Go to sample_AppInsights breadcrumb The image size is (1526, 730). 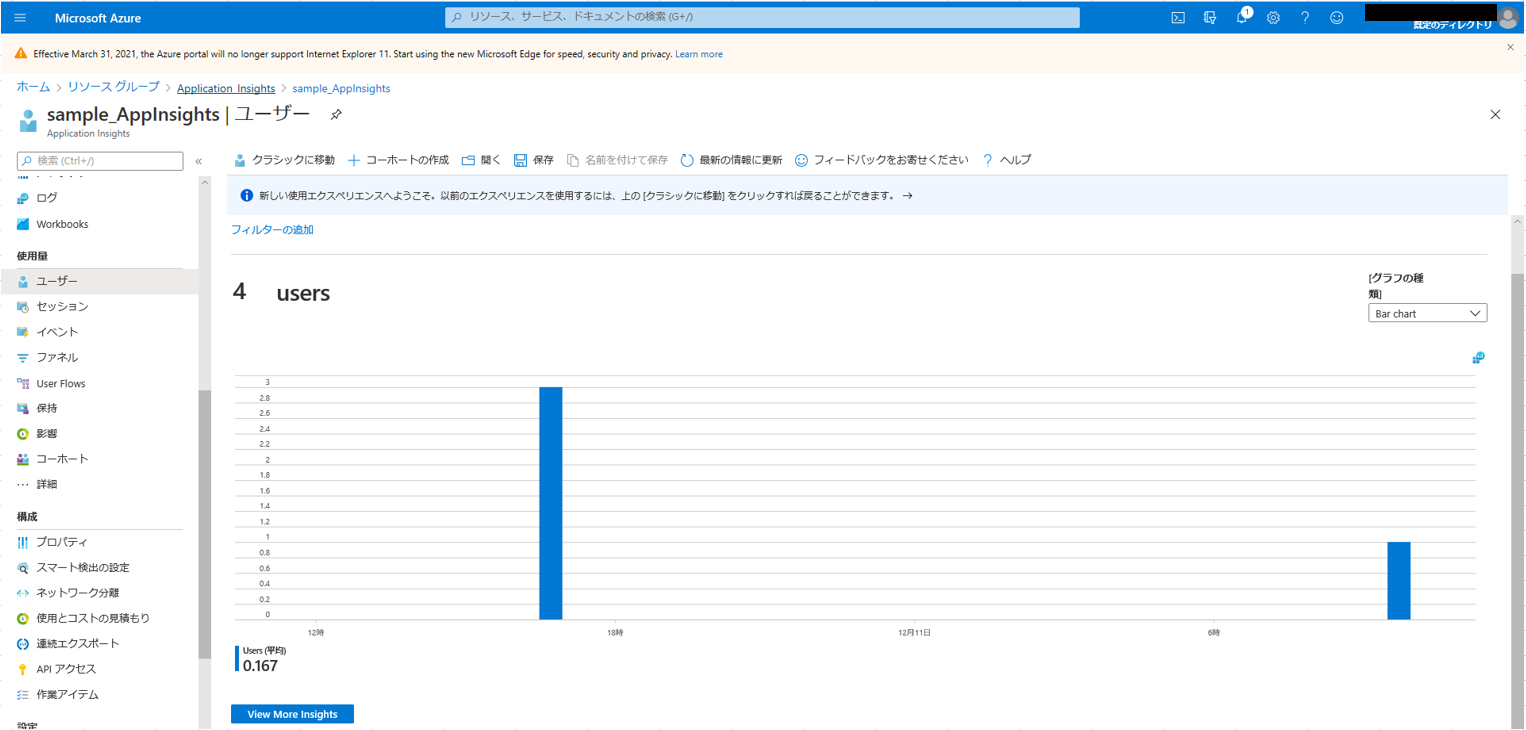tap(341, 88)
